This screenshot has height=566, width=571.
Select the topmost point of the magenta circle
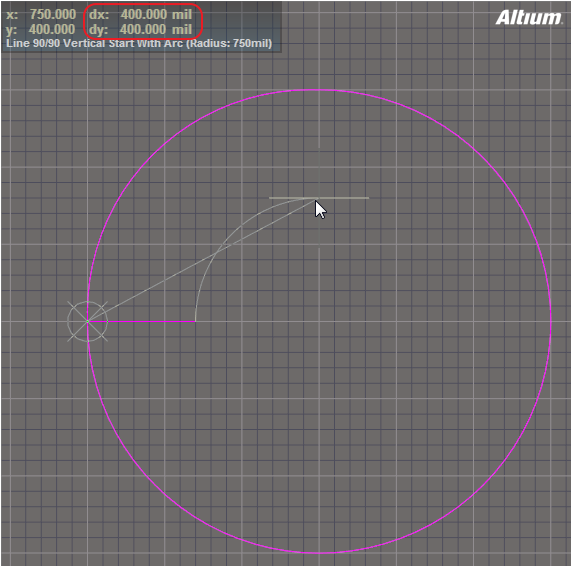[319, 90]
